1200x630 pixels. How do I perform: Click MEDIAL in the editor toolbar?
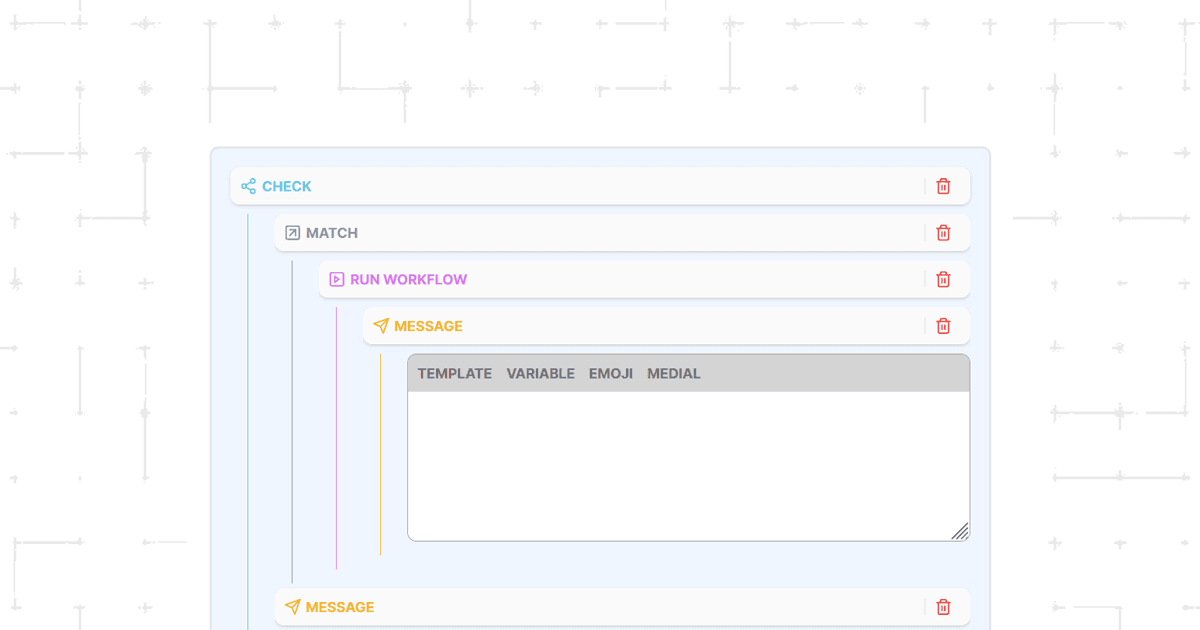[673, 374]
